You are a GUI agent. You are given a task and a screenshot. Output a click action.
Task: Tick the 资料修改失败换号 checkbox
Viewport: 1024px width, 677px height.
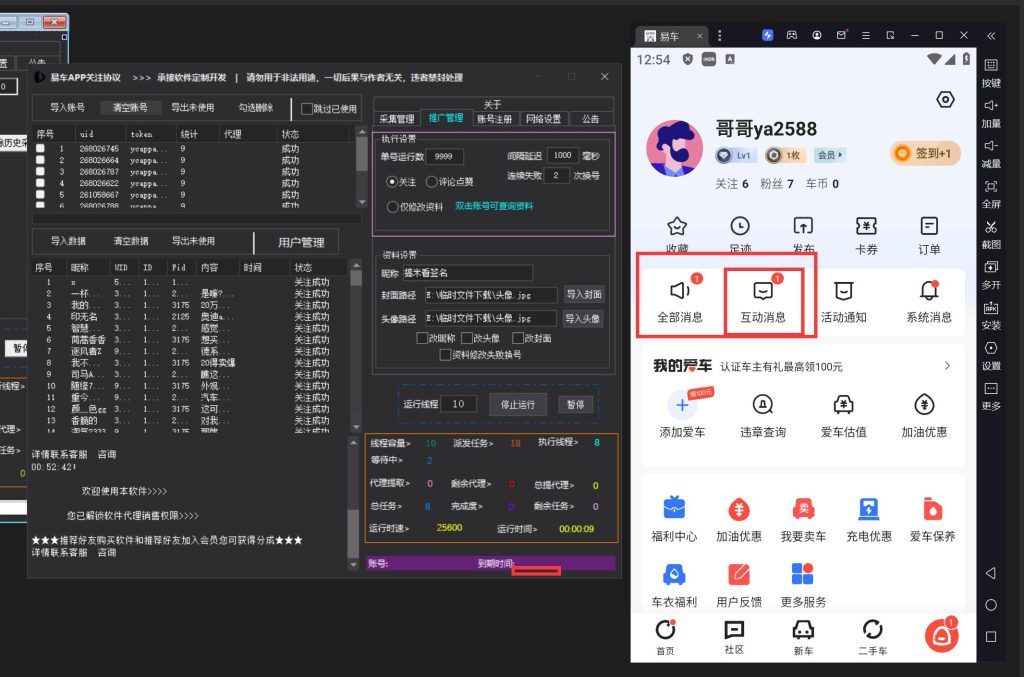click(445, 354)
